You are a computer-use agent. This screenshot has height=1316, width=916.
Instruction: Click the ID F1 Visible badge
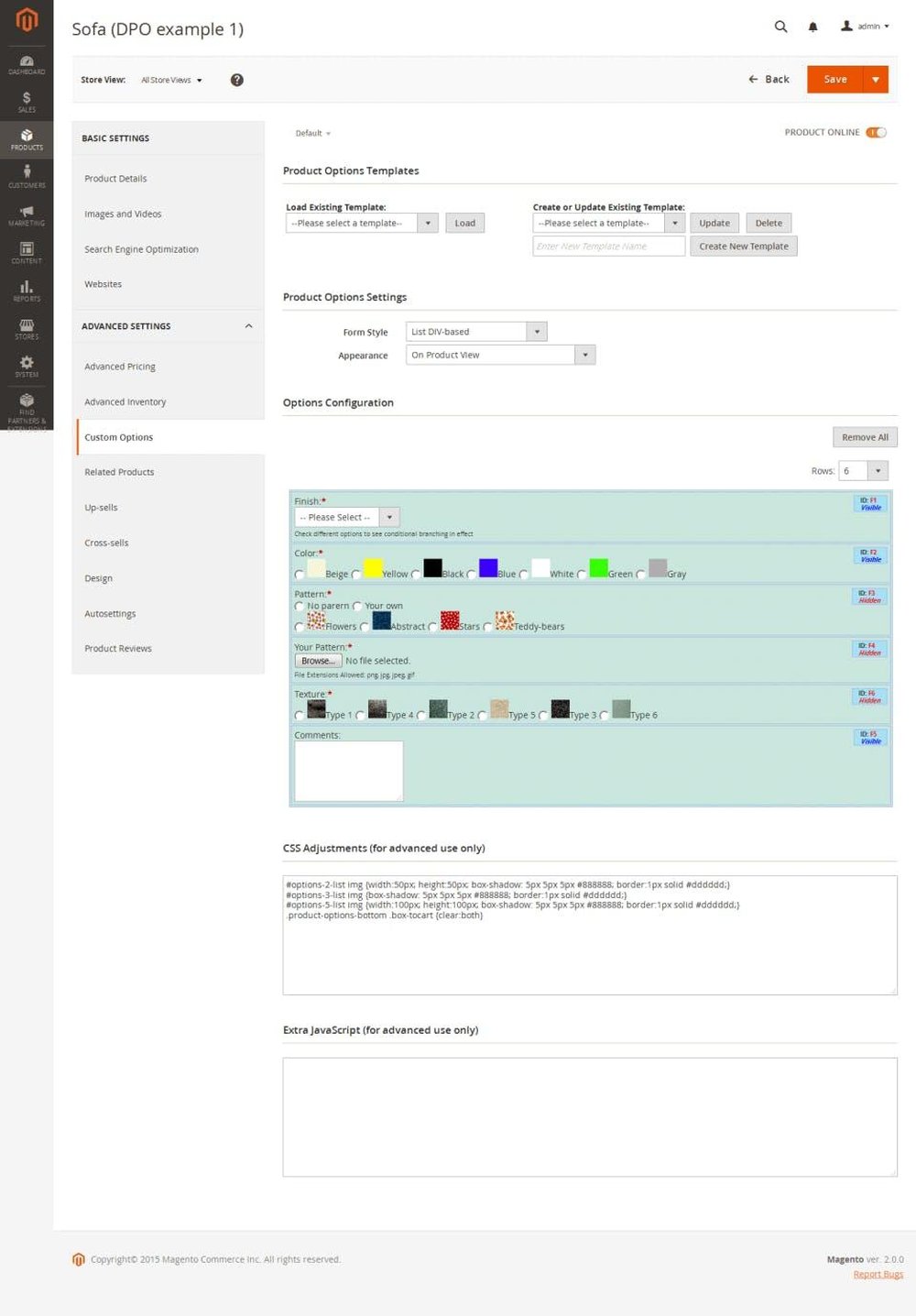pos(869,504)
